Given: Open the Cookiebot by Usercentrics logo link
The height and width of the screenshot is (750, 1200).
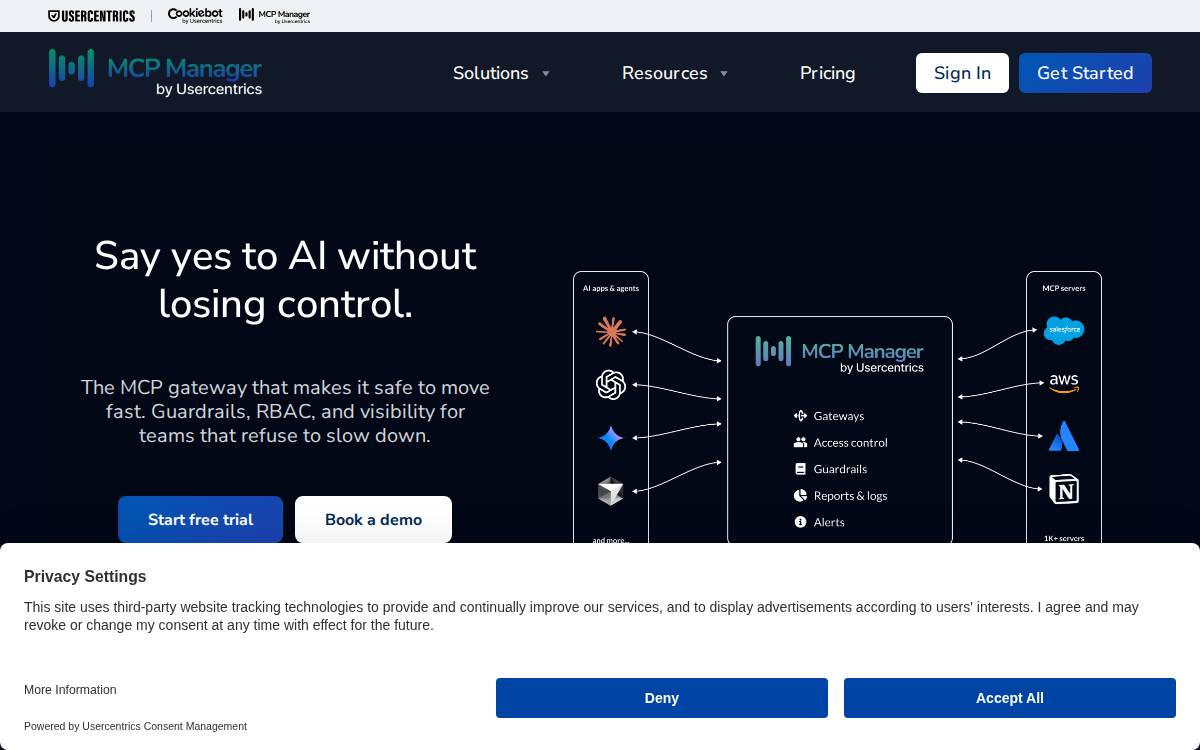Looking at the screenshot, I should coord(195,16).
